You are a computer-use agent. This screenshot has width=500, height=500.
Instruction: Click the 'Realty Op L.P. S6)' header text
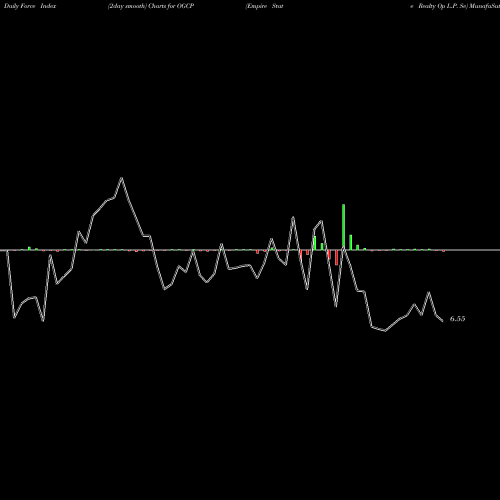click(443, 6)
